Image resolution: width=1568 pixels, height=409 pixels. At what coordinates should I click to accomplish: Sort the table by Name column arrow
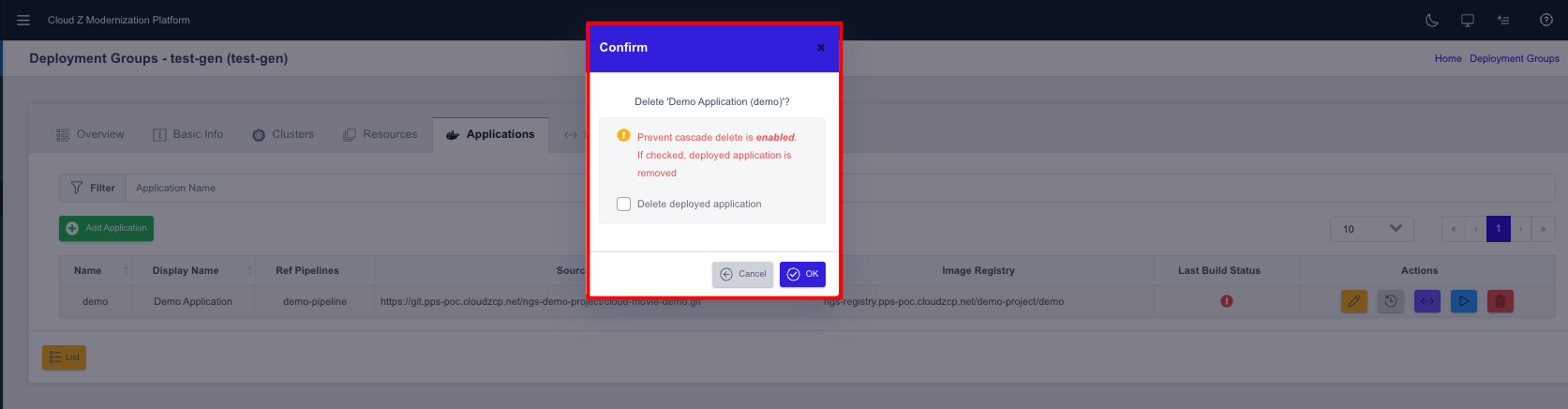pyautogui.click(x=126, y=270)
